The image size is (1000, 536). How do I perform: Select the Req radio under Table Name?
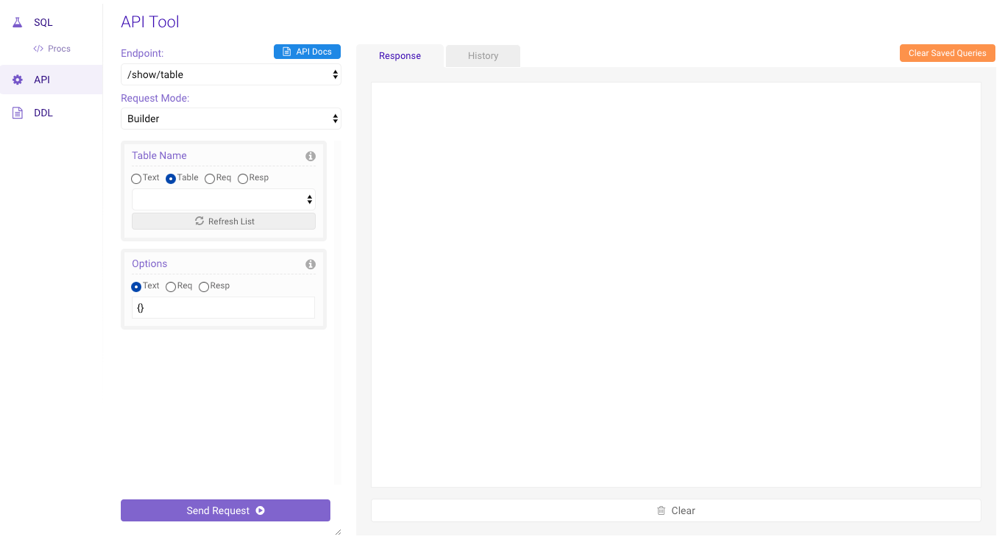(210, 179)
